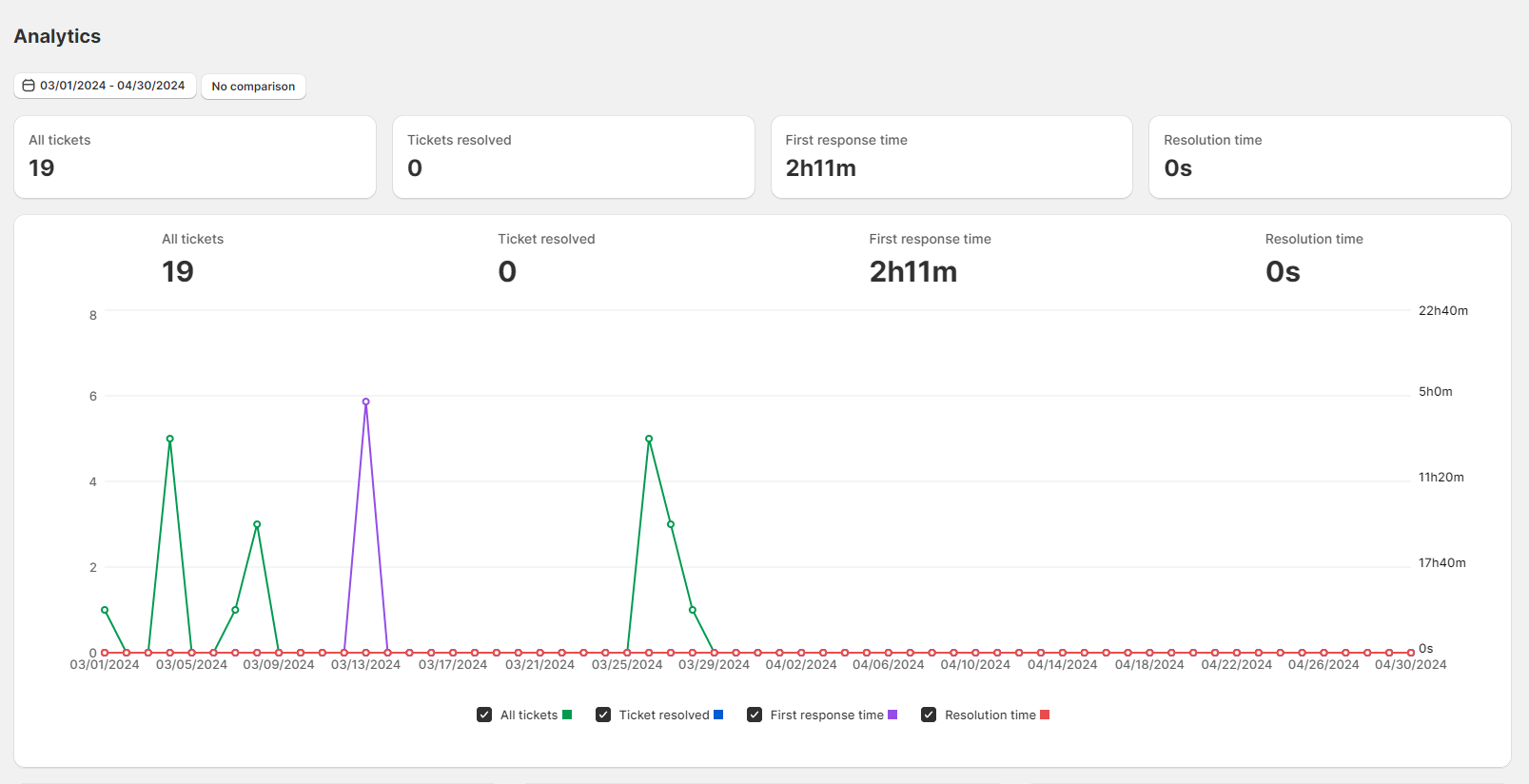Uncheck the All tickets legend checkbox

pos(484,715)
